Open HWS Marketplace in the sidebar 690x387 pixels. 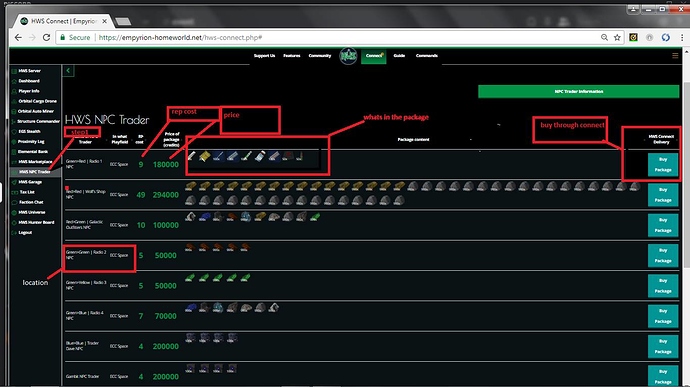(x=34, y=162)
